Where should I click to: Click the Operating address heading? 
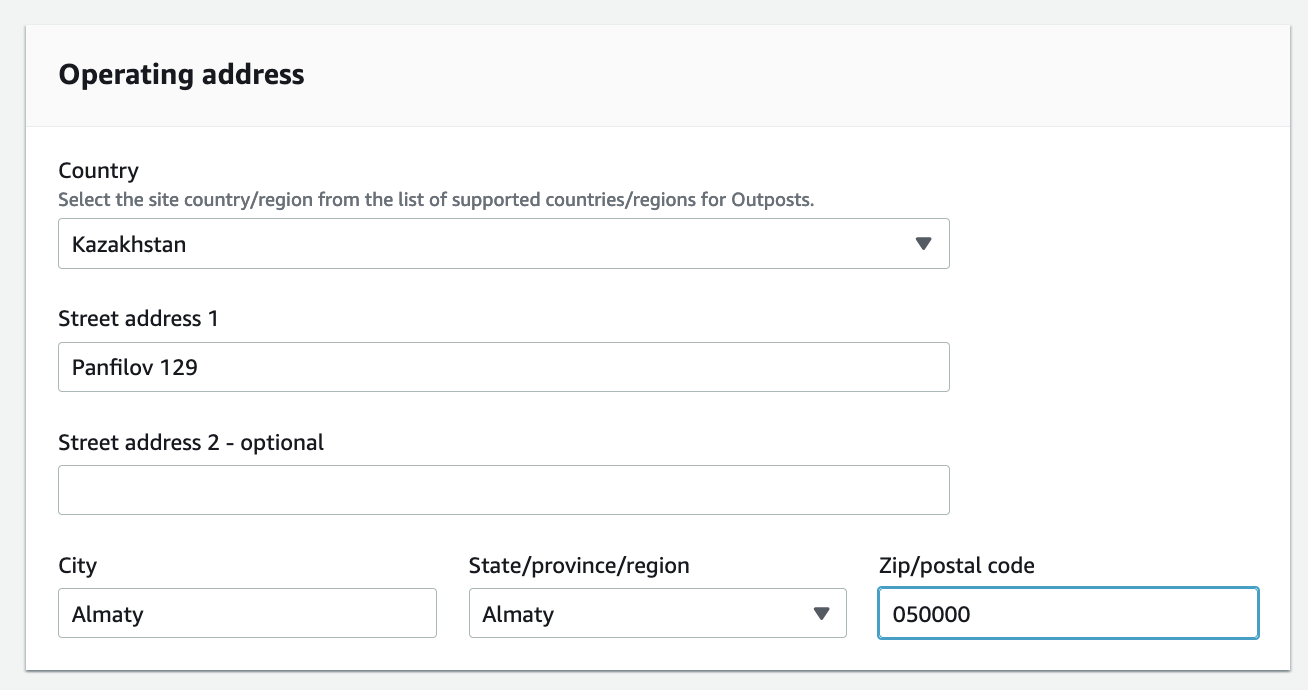click(181, 75)
